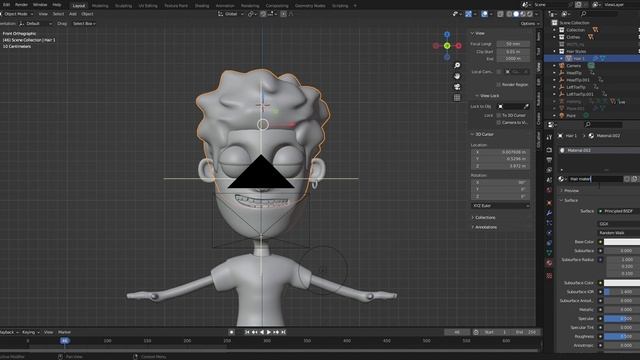Switch to the Sculpting workspace tab

tap(123, 6)
